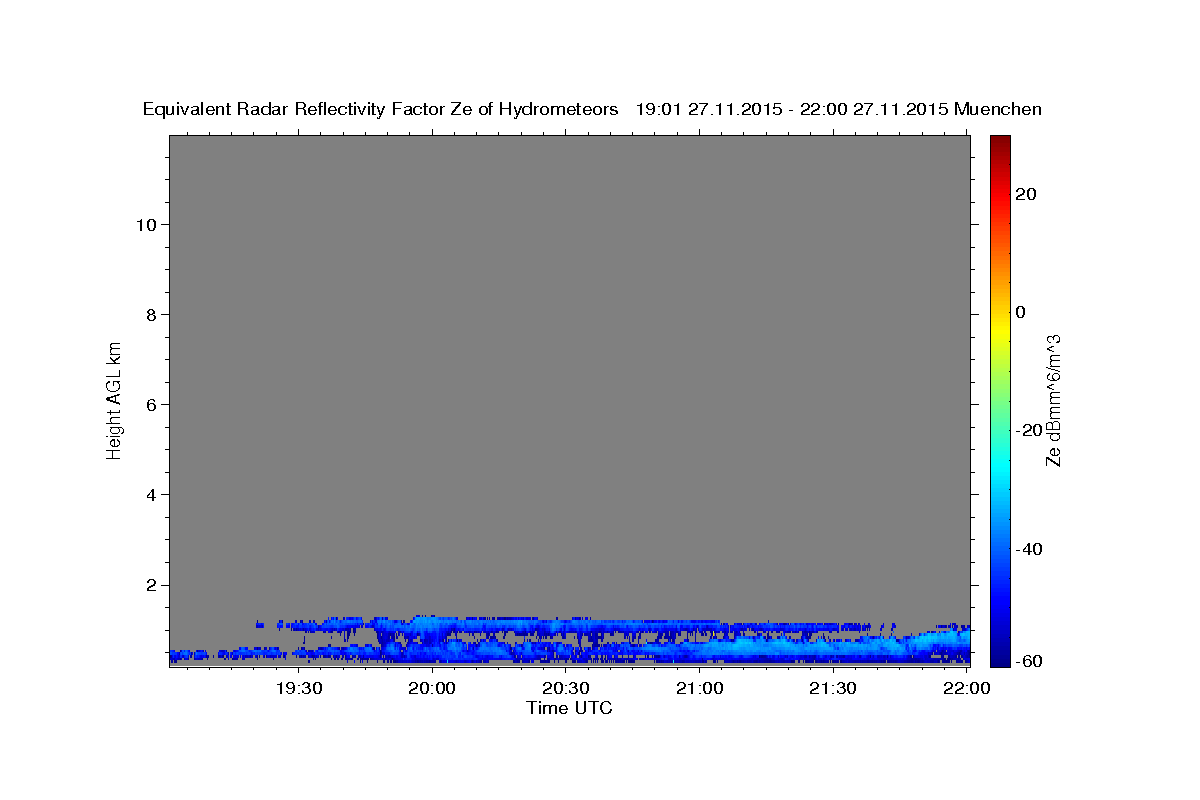Click the dark red top of the colorbar

(1000, 143)
